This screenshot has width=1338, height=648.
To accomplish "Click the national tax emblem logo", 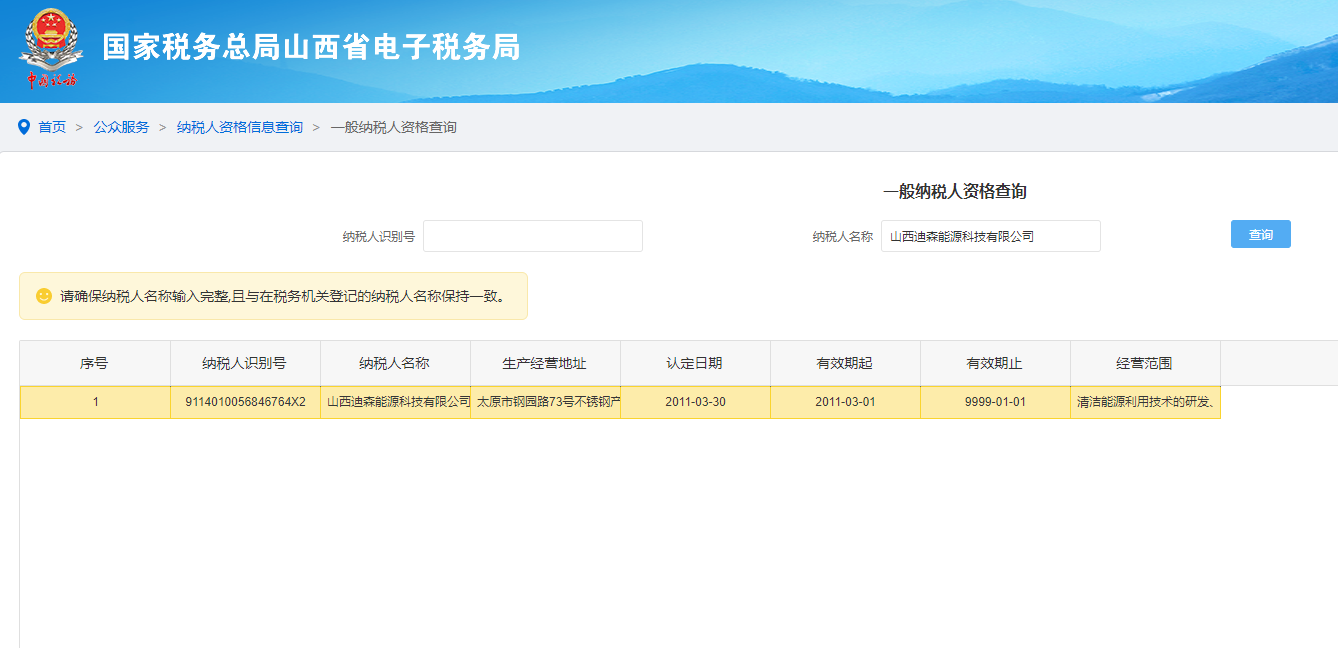I will click(51, 49).
